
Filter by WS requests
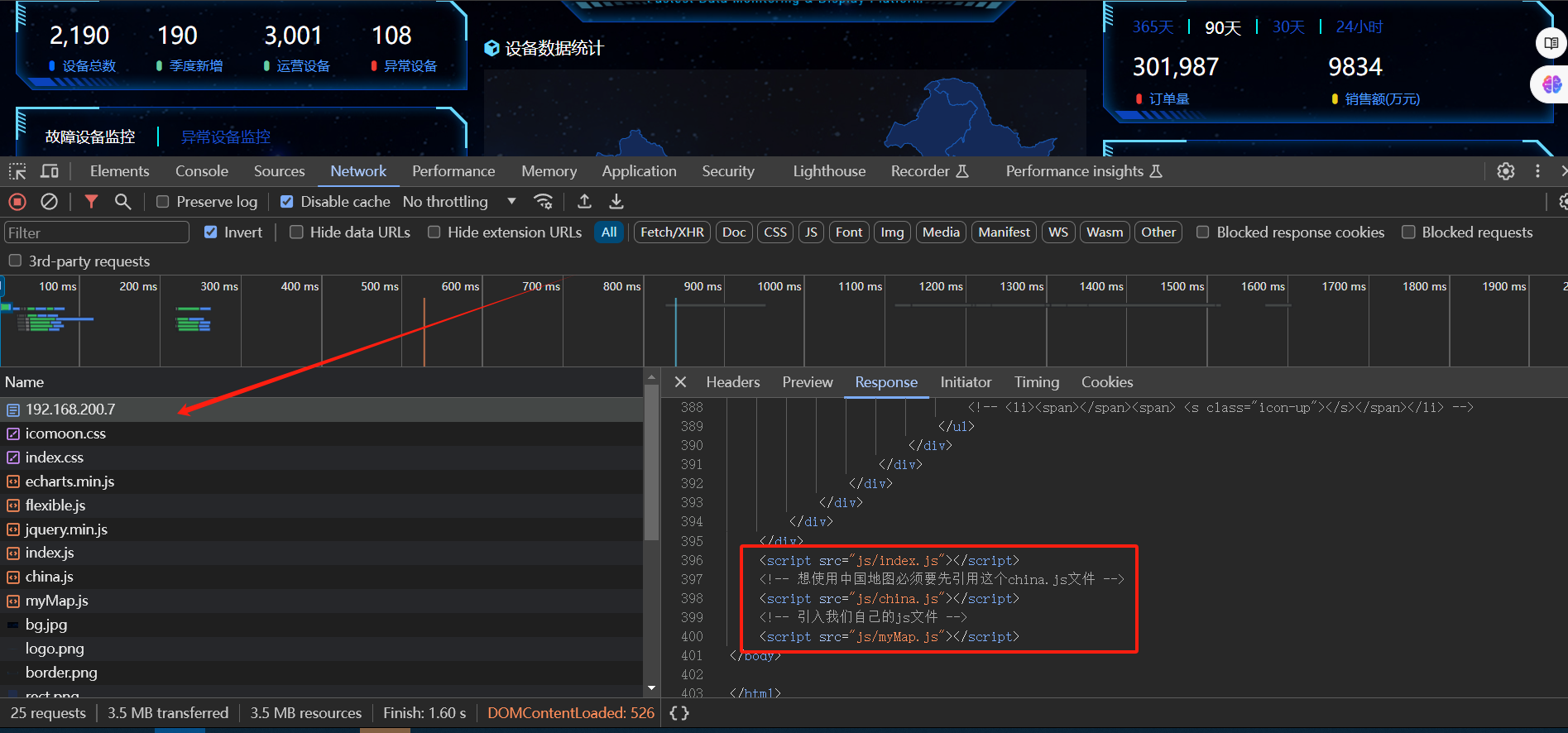point(1058,232)
